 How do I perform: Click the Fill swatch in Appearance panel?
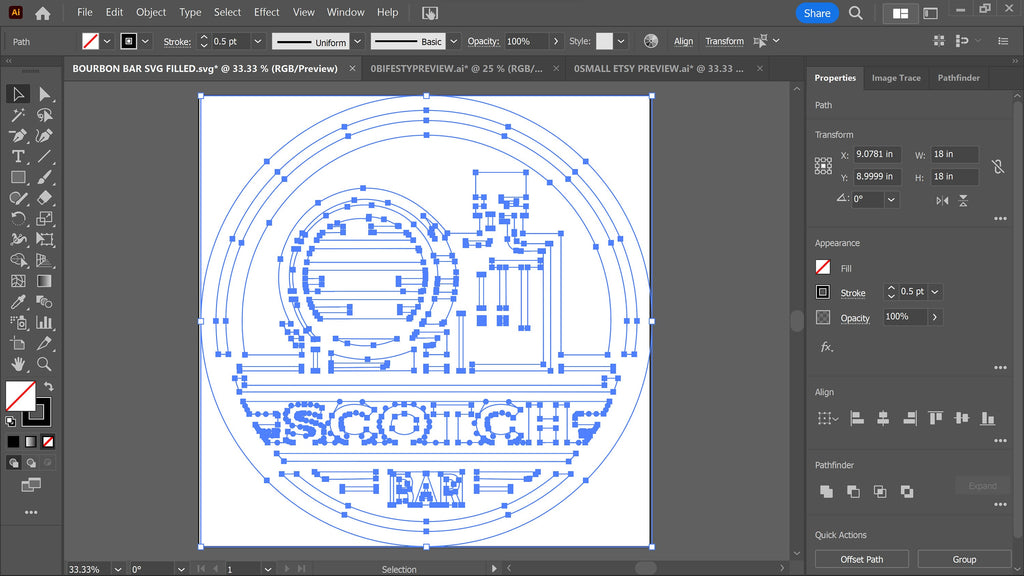(823, 267)
